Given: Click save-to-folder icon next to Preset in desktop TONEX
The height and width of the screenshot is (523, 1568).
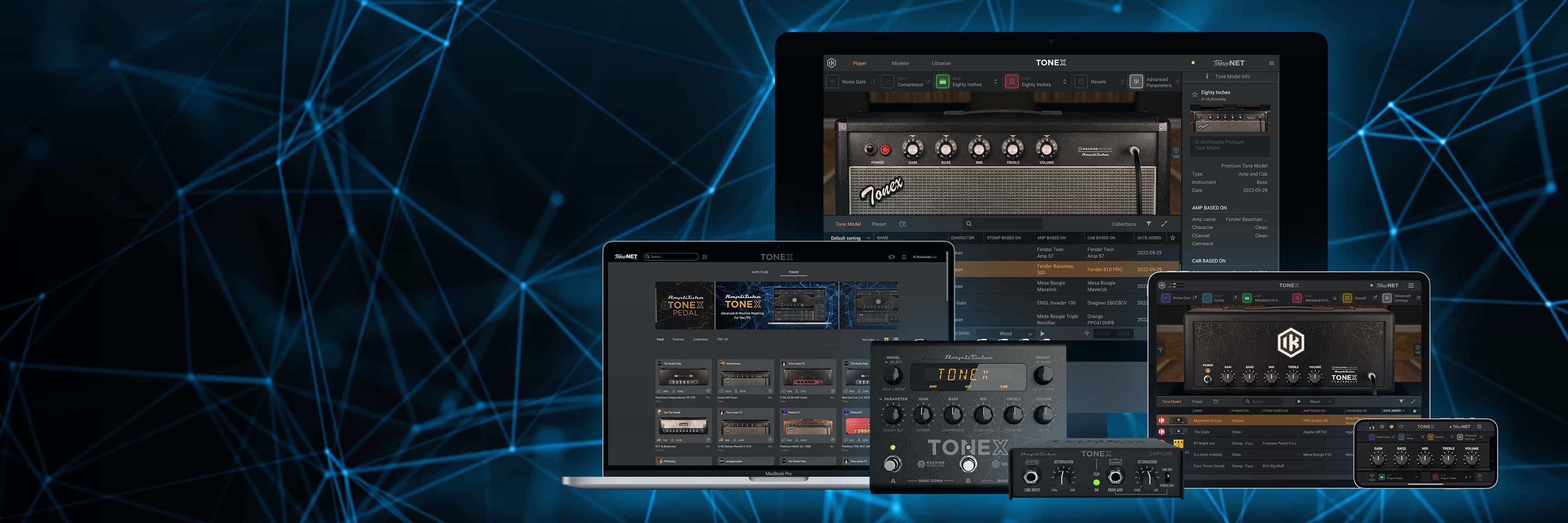Looking at the screenshot, I should (903, 224).
